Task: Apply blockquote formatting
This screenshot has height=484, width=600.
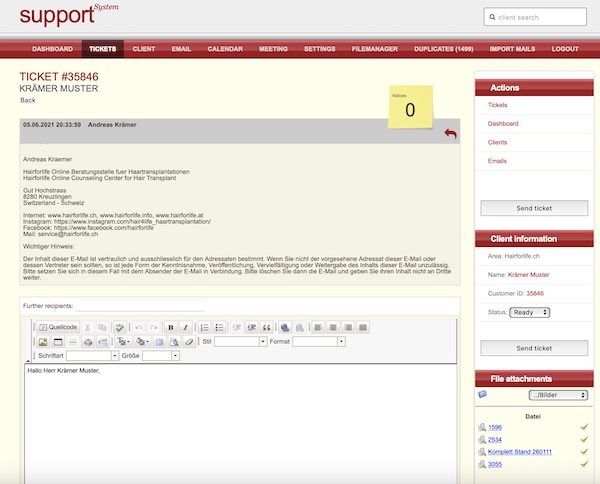Action: coord(266,327)
